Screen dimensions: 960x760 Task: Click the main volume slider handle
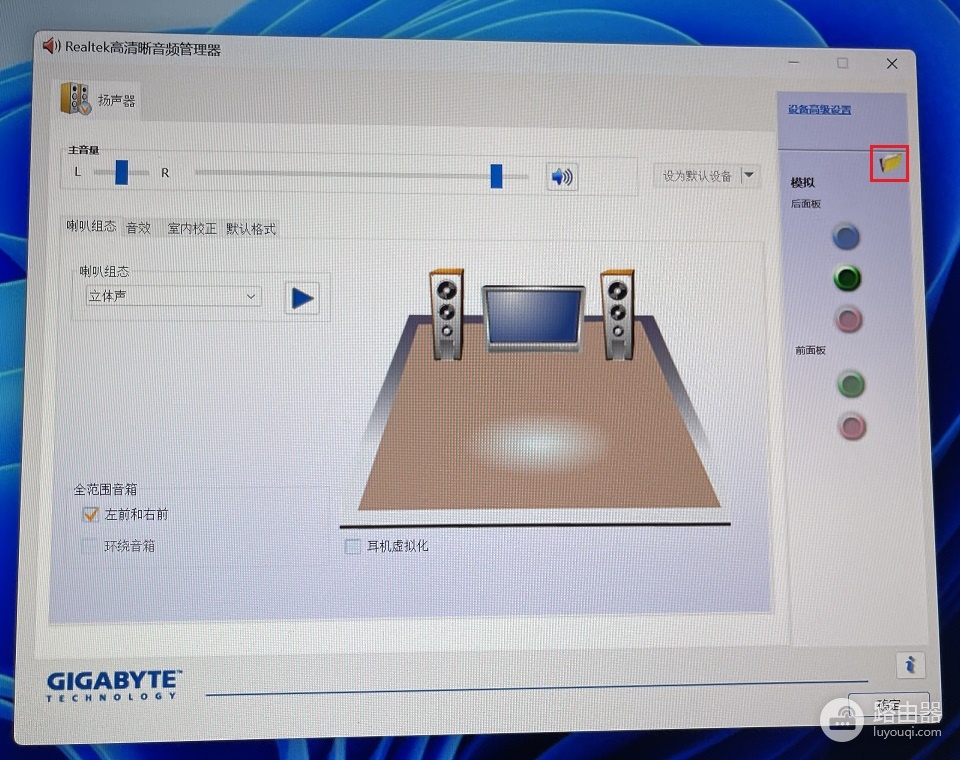pyautogui.click(x=497, y=176)
